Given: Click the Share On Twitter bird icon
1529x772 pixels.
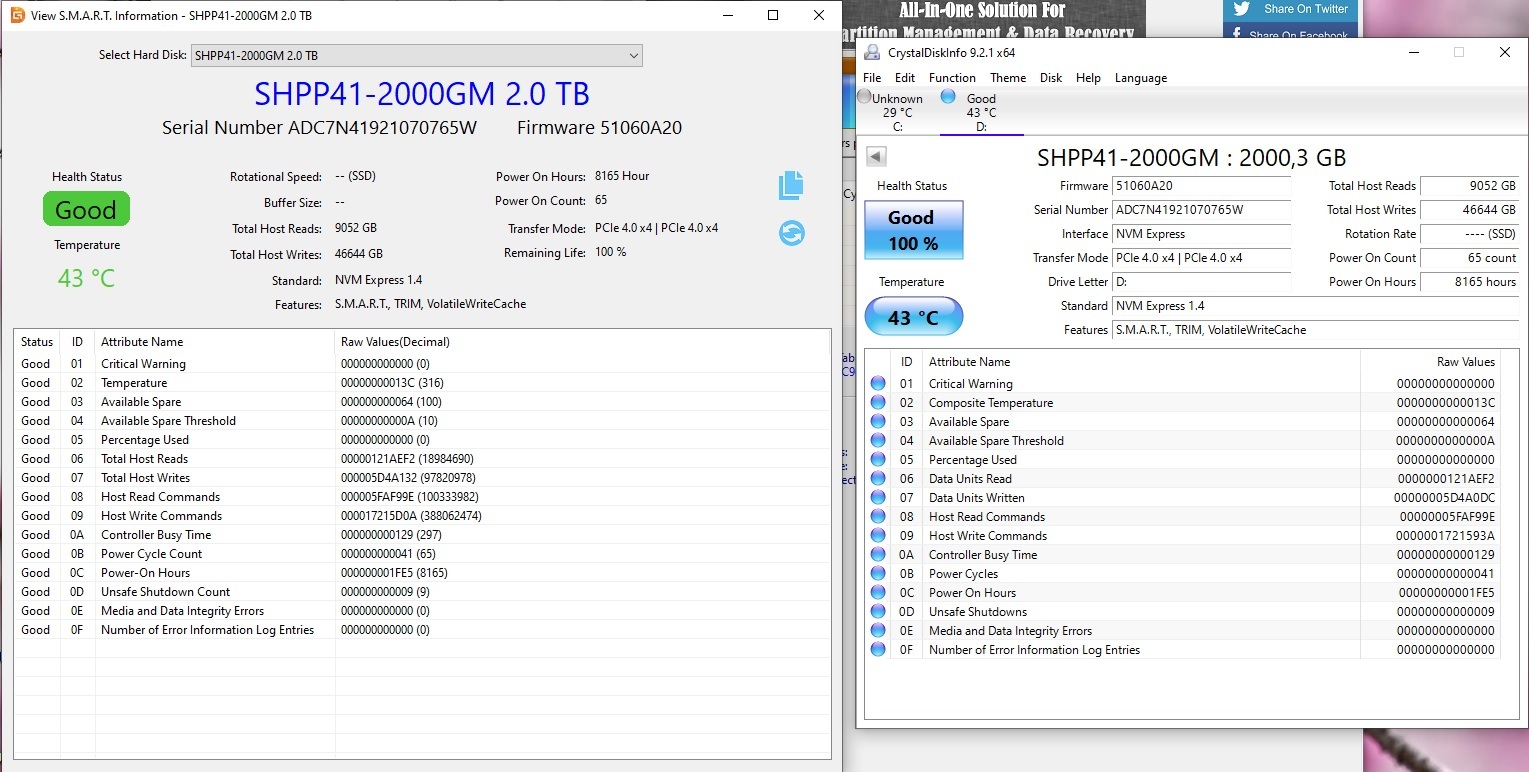Looking at the screenshot, I should click(1242, 9).
